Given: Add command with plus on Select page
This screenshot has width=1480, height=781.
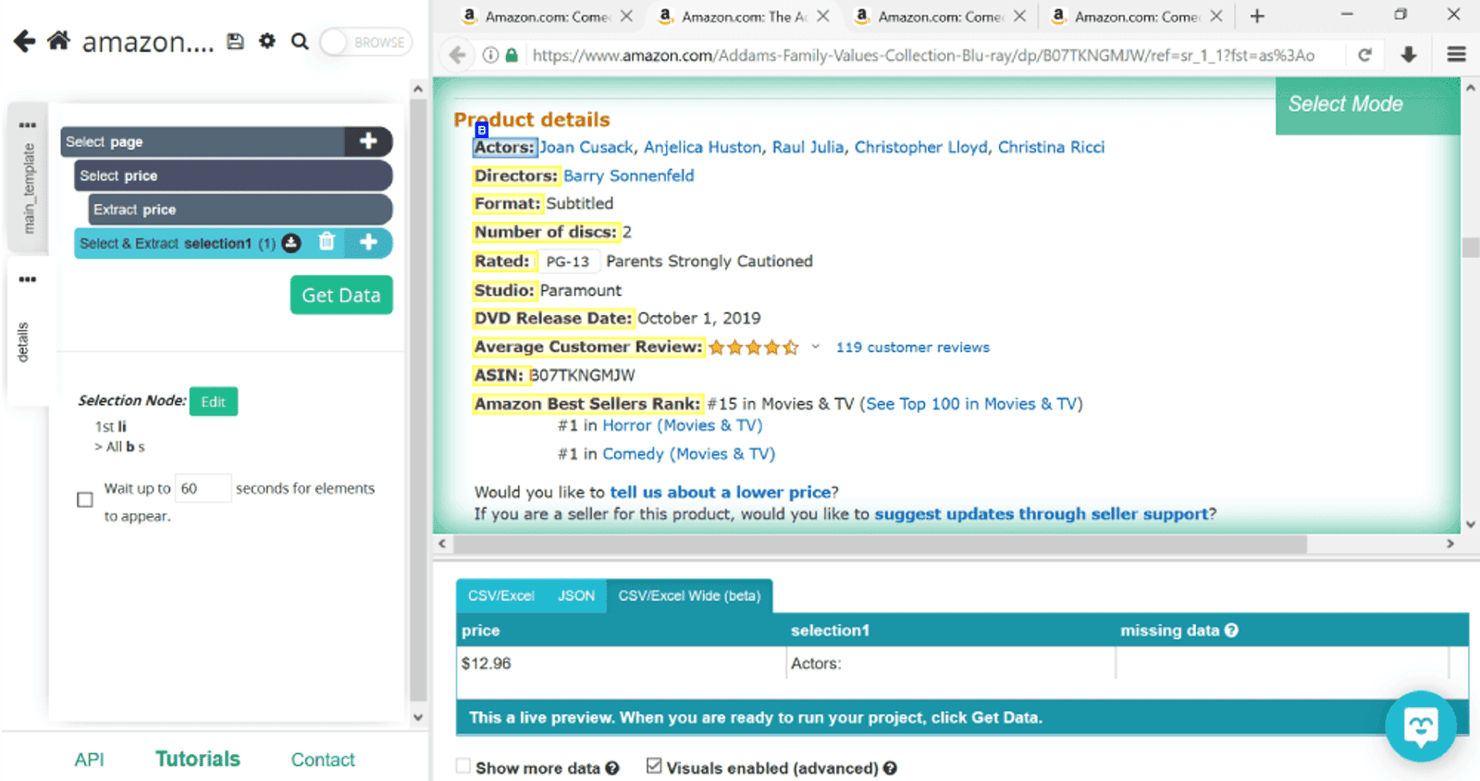Looking at the screenshot, I should (x=368, y=141).
